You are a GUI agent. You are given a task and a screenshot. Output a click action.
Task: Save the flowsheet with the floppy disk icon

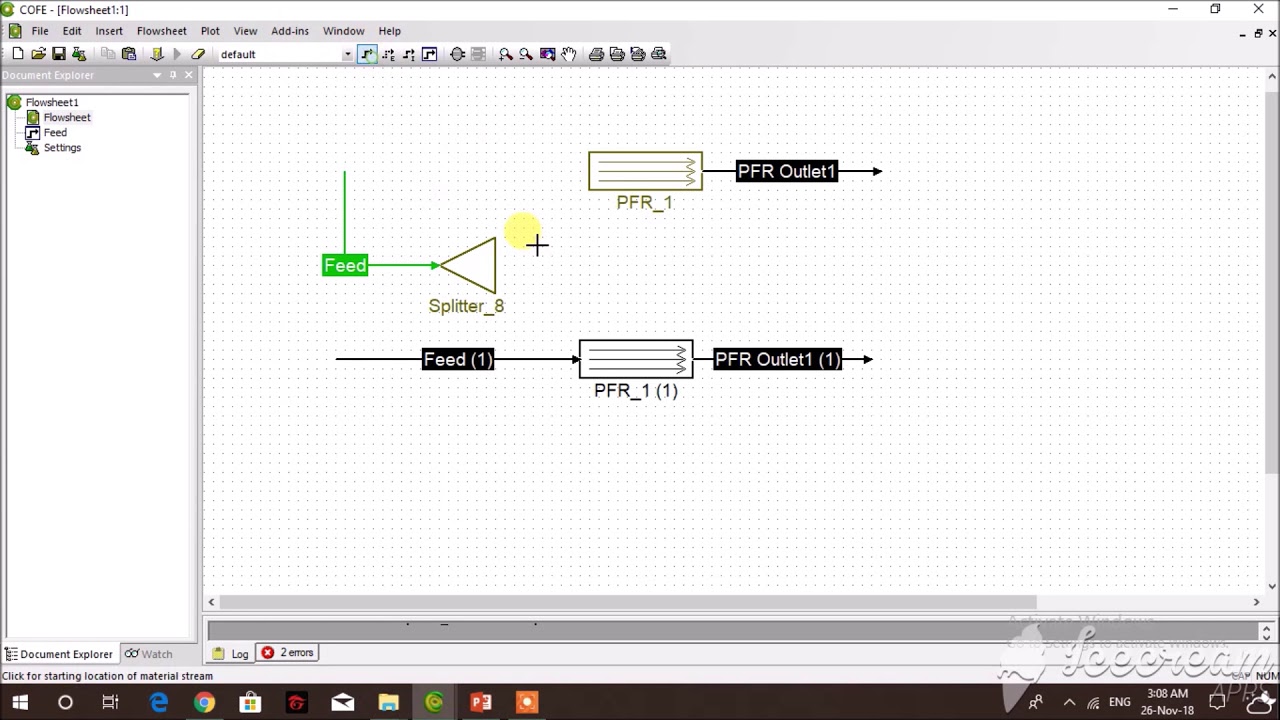59,54
